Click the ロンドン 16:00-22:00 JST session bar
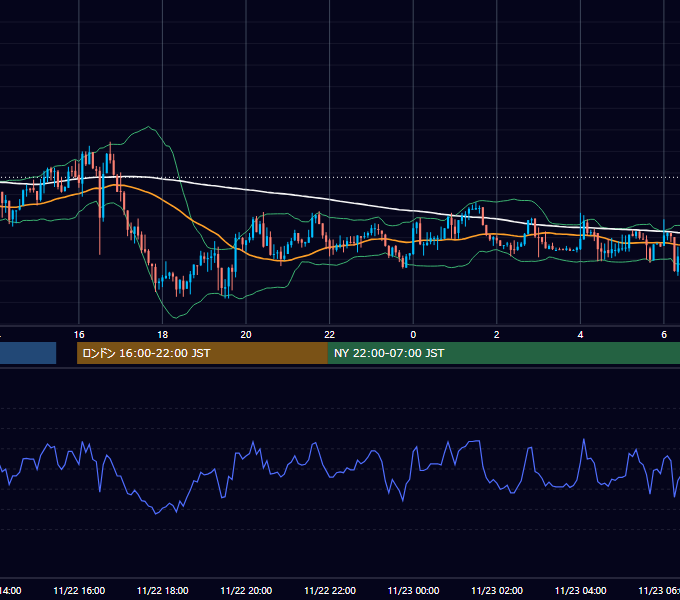 tap(202, 353)
